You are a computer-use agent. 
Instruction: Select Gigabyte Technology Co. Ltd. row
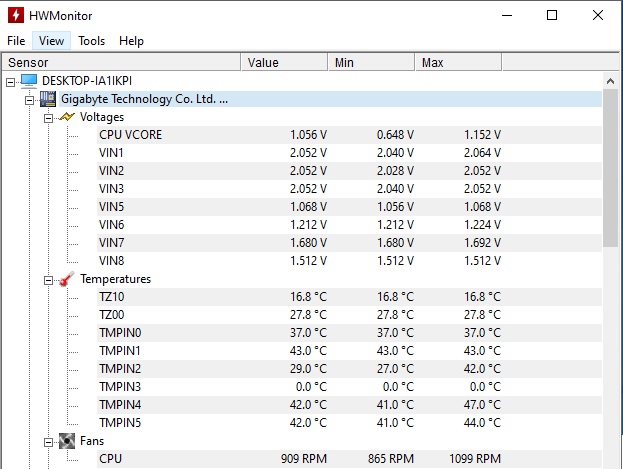point(330,99)
